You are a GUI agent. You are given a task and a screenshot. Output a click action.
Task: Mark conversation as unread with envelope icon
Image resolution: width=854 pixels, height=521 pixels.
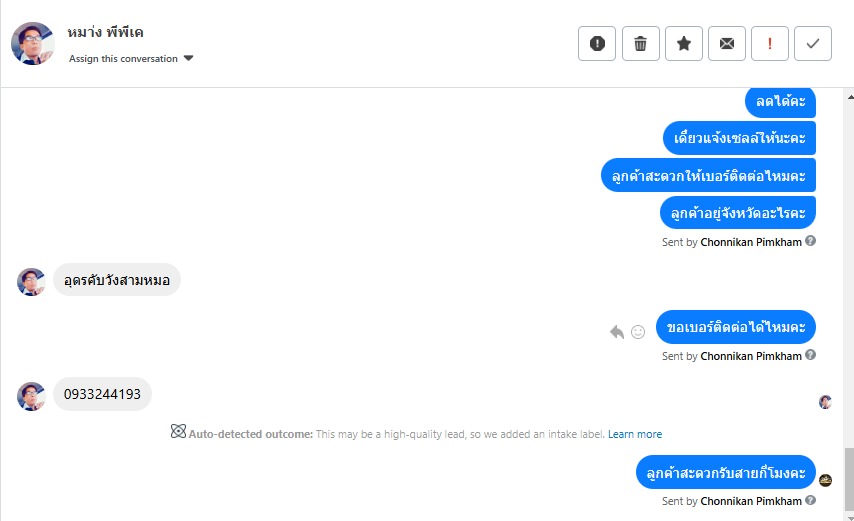tap(727, 43)
